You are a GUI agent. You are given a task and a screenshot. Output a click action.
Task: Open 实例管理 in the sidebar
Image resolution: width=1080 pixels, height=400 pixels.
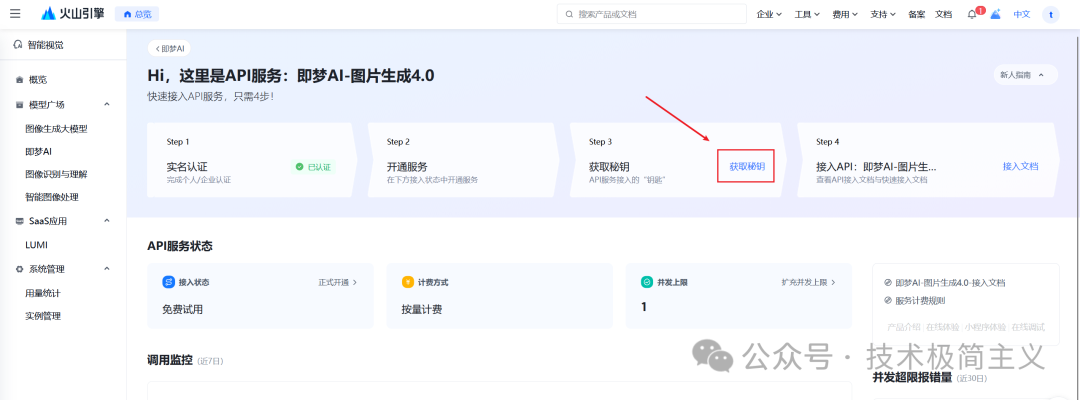tap(43, 316)
